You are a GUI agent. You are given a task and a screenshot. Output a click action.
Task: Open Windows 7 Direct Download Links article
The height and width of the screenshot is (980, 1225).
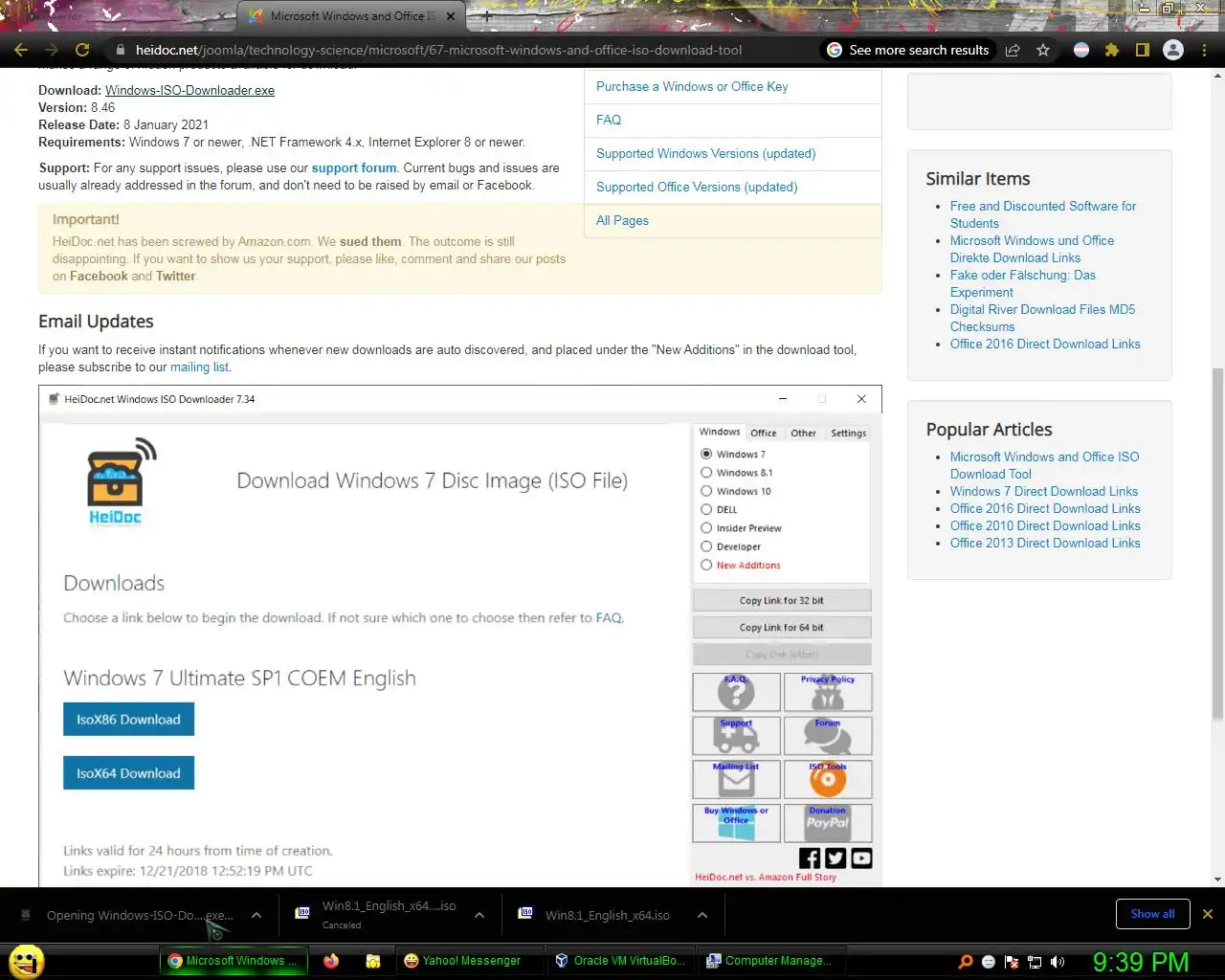point(1044,491)
